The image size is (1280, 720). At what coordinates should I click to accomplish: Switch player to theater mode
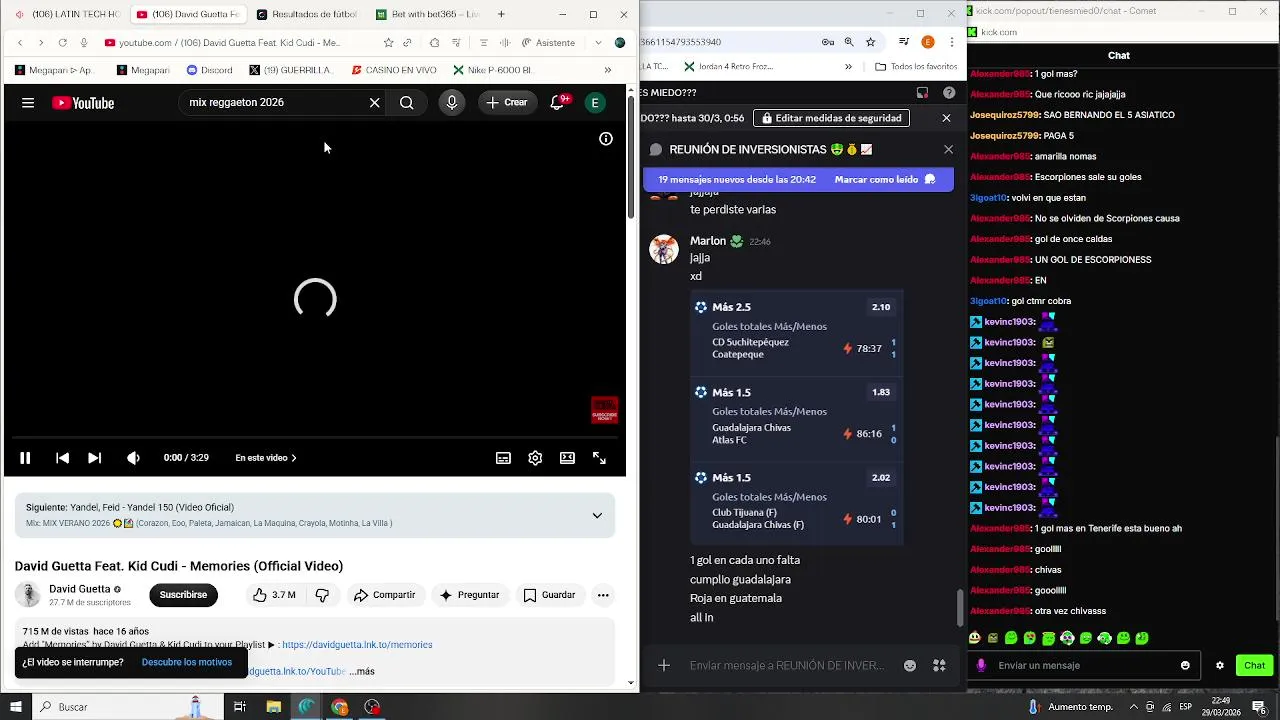coord(567,458)
